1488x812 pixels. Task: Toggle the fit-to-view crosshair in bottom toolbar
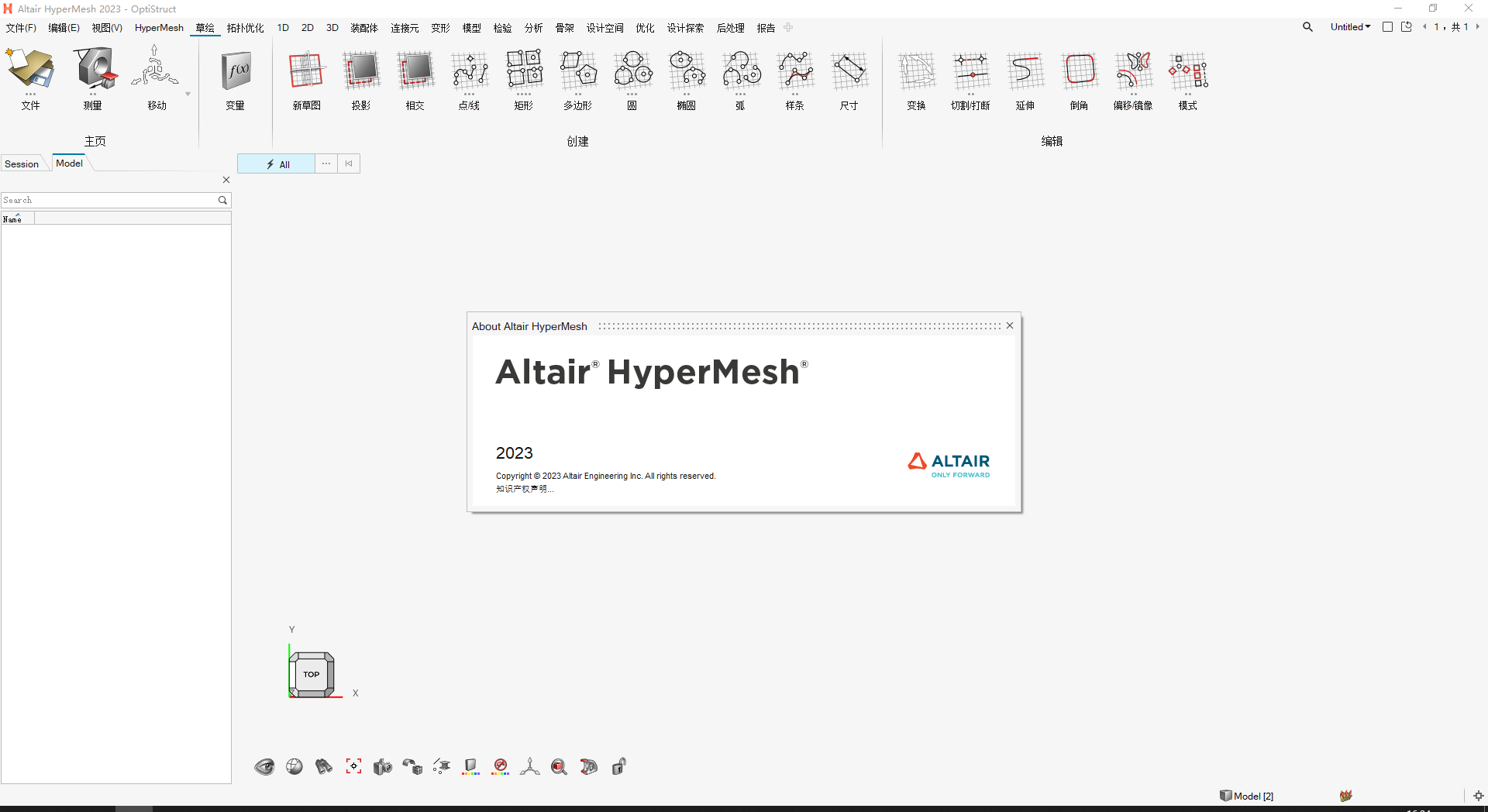353,766
